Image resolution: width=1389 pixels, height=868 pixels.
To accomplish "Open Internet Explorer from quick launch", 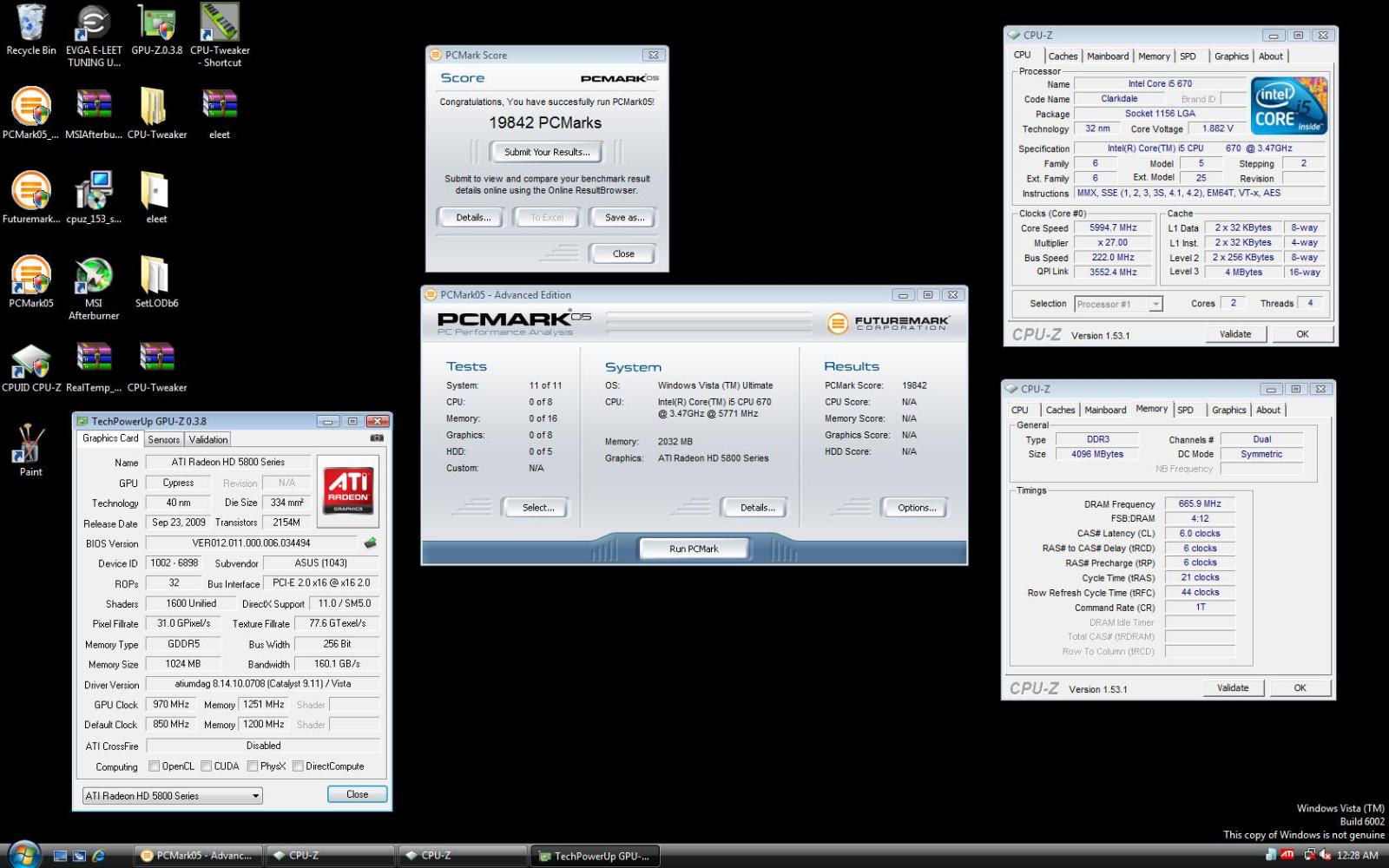I will (98, 855).
